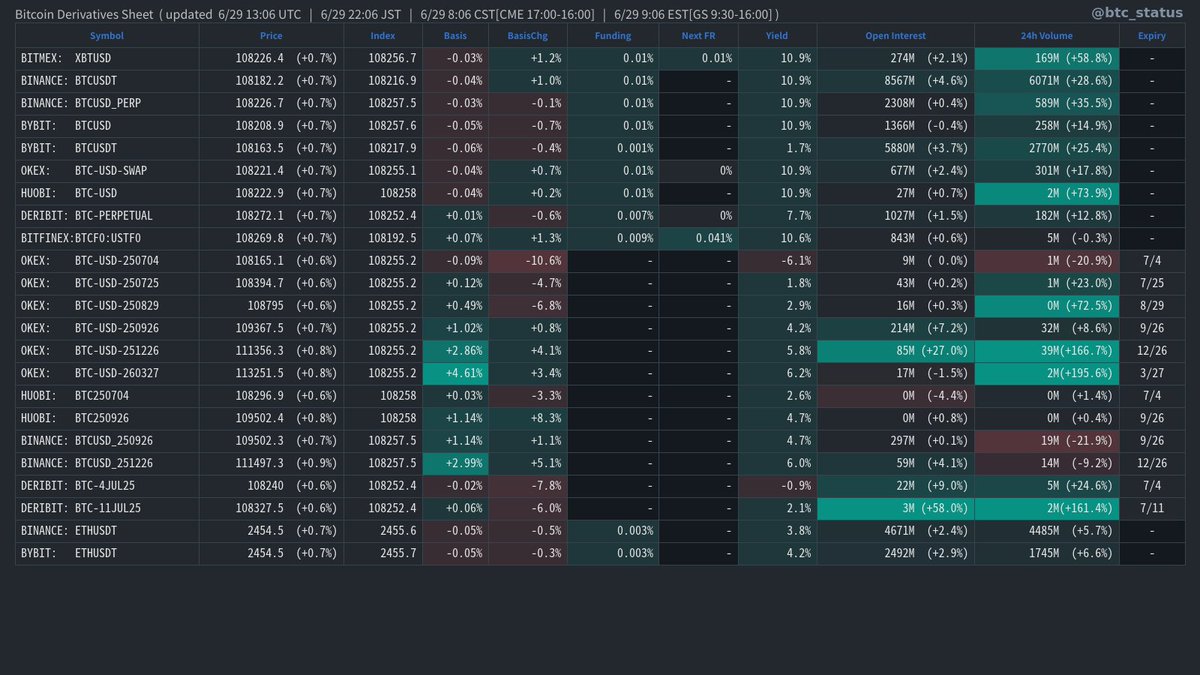Click the 8567M (+4.6%) open interest cell
This screenshot has height=675, width=1200.
tap(896, 81)
